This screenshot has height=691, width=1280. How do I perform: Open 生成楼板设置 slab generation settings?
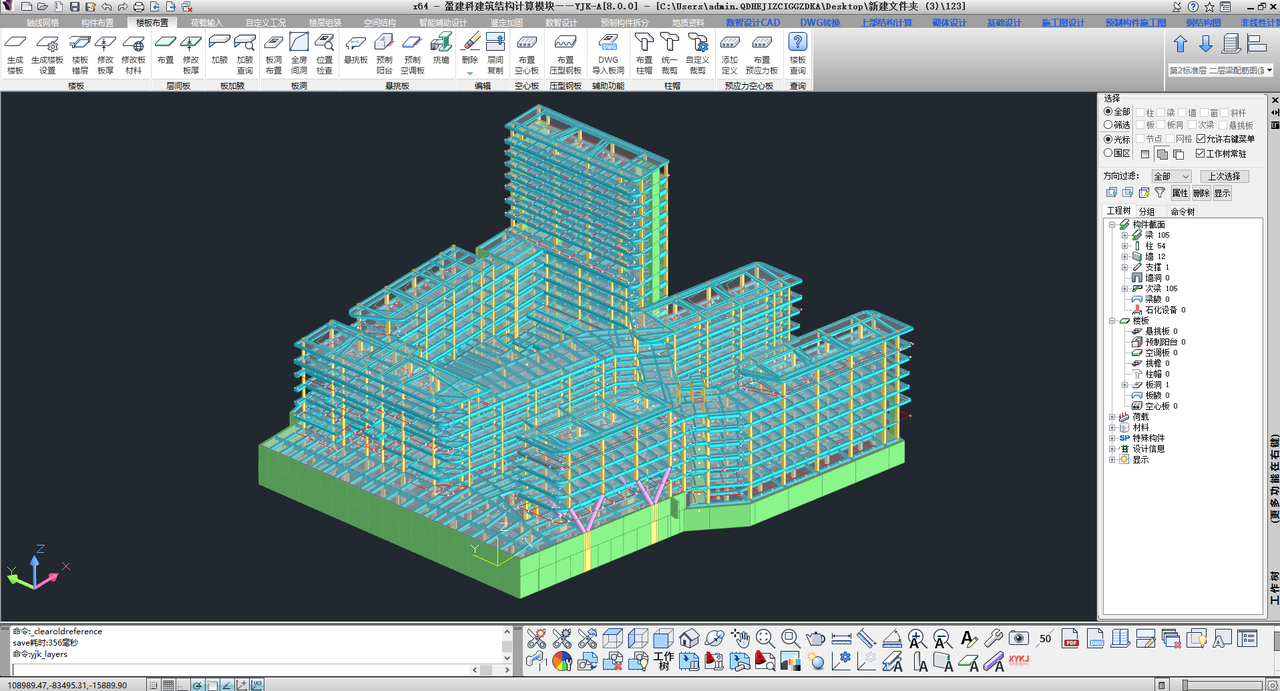(x=47, y=54)
